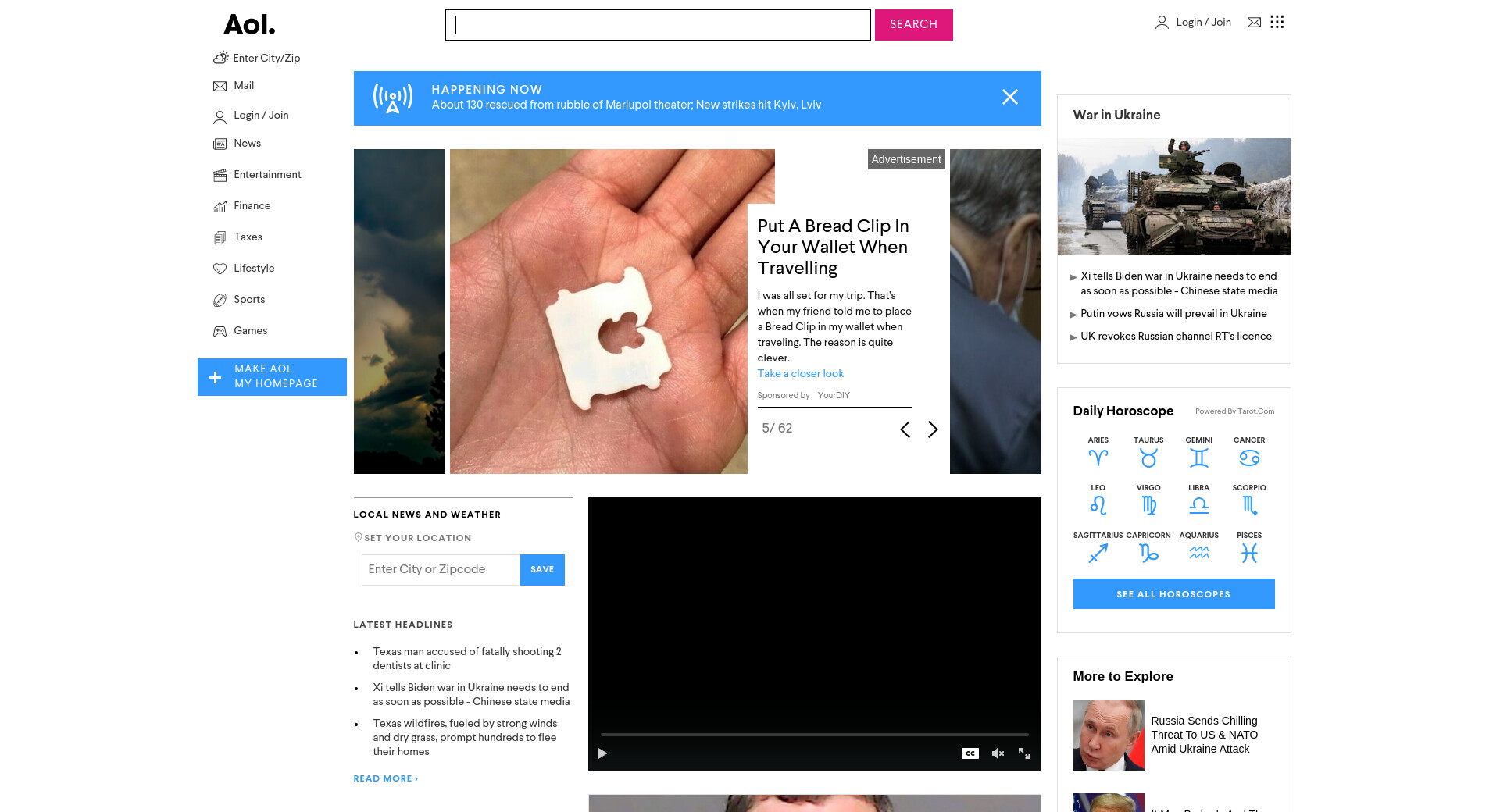
Task: Click SEE ALL HOROSCOPES button
Action: point(1173,594)
